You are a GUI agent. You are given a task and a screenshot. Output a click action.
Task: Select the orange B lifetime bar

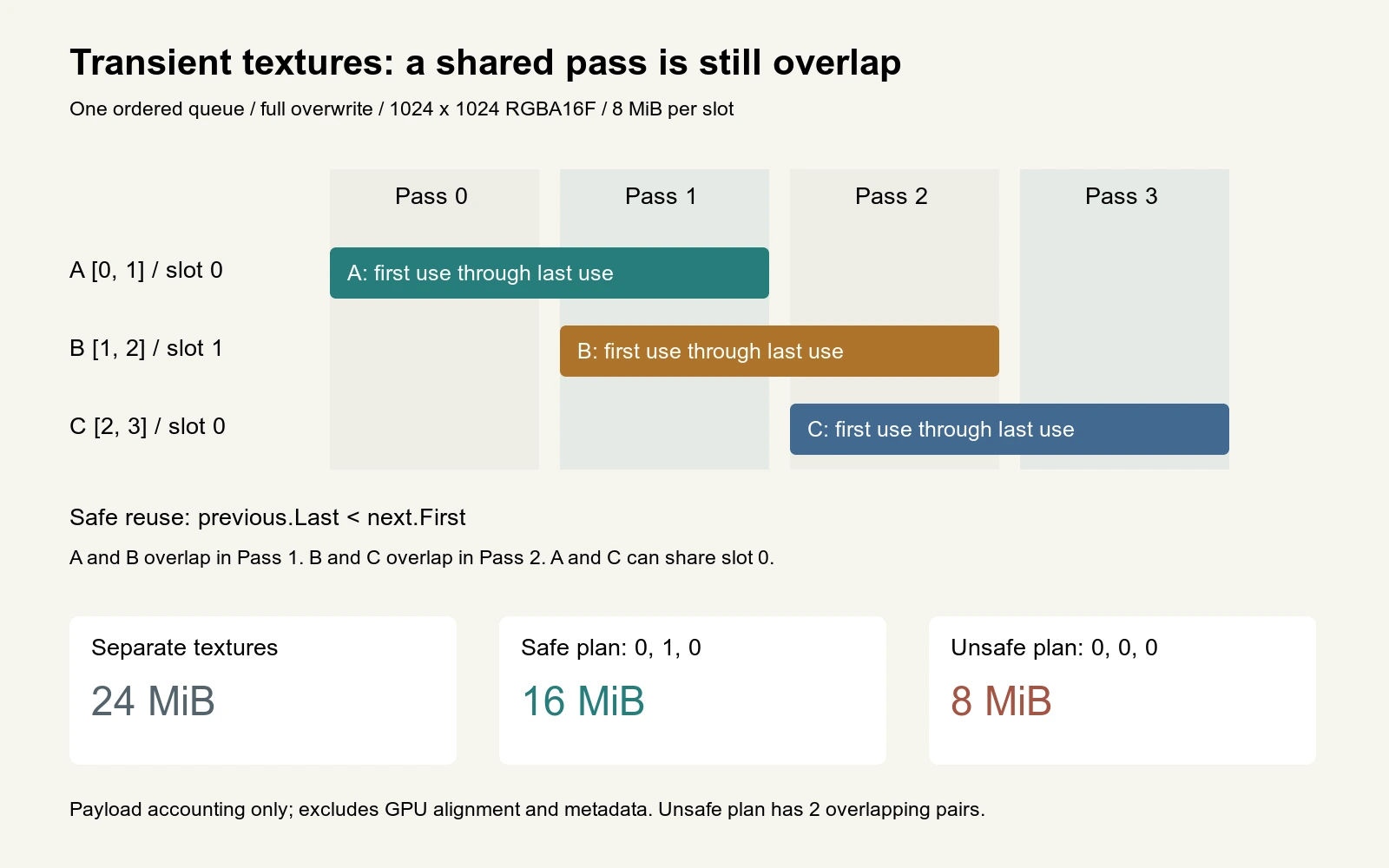pyautogui.click(x=779, y=351)
